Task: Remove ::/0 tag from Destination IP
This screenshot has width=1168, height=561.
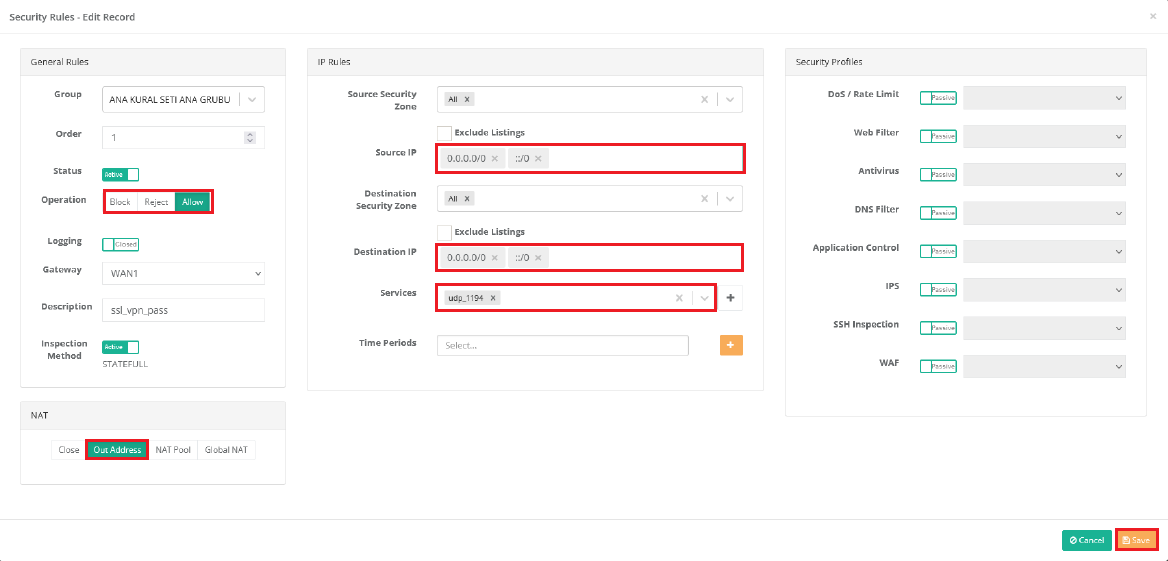Action: [538, 258]
